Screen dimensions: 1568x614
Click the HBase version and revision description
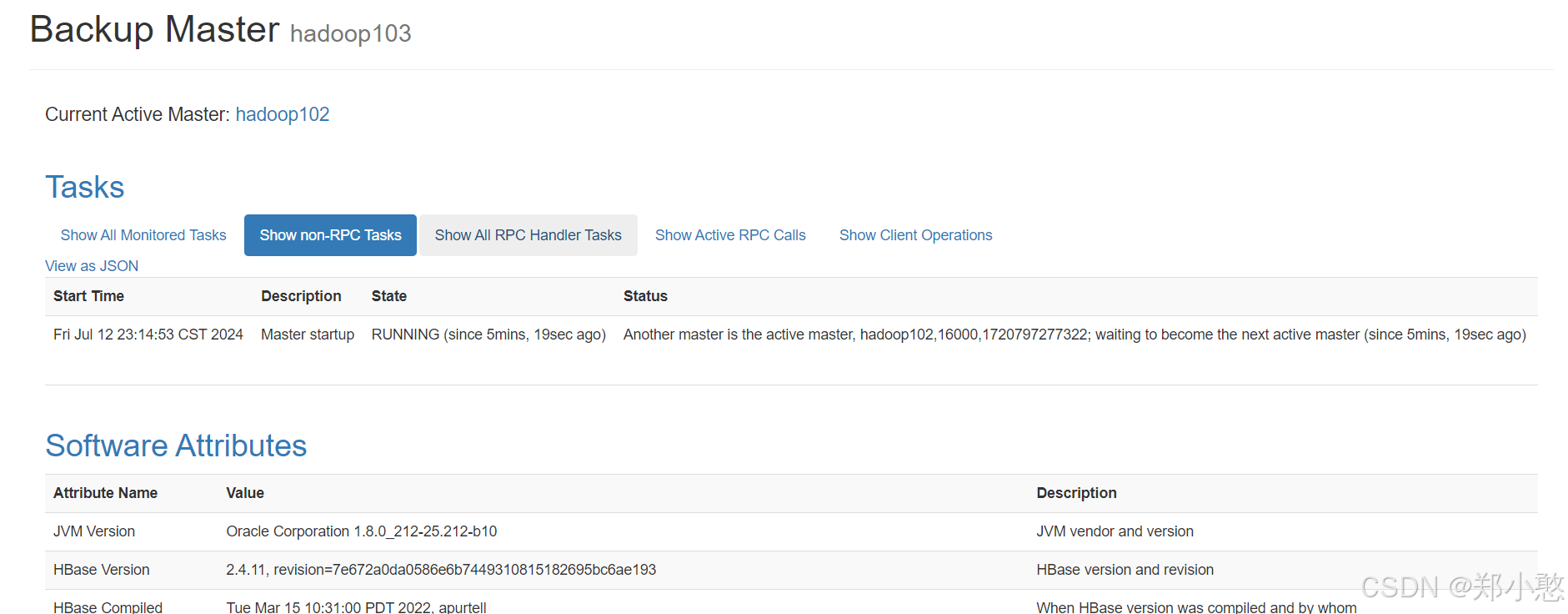coord(1125,570)
